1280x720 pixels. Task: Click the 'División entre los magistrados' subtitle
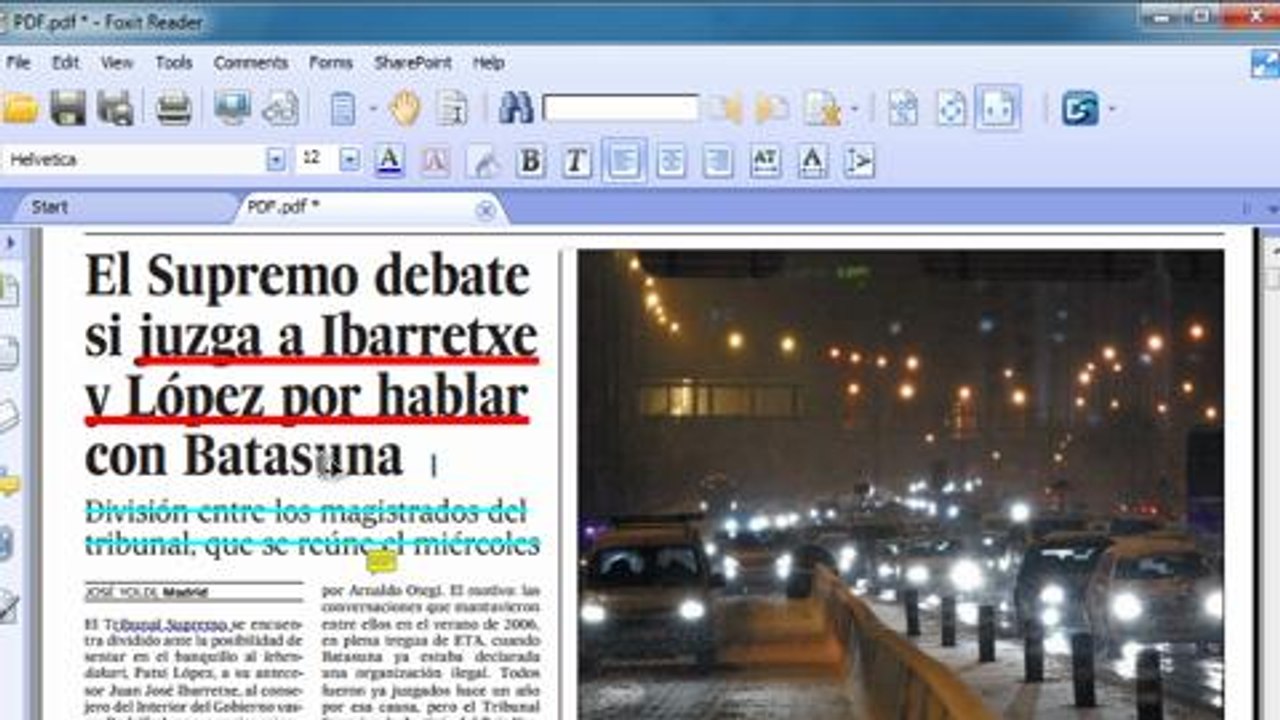pos(305,513)
